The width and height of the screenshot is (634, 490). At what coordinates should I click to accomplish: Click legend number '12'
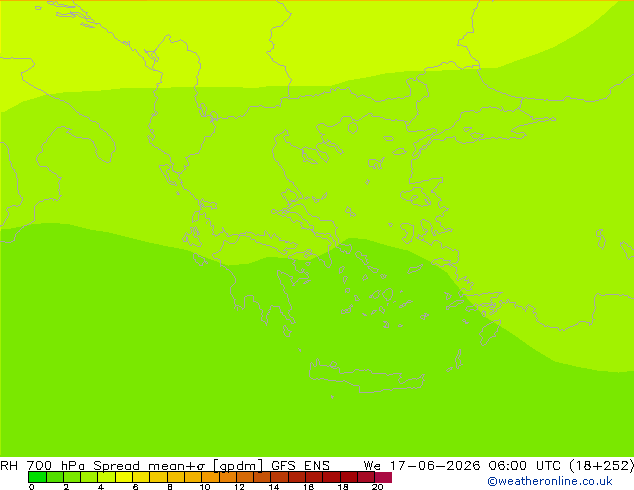tap(239, 487)
